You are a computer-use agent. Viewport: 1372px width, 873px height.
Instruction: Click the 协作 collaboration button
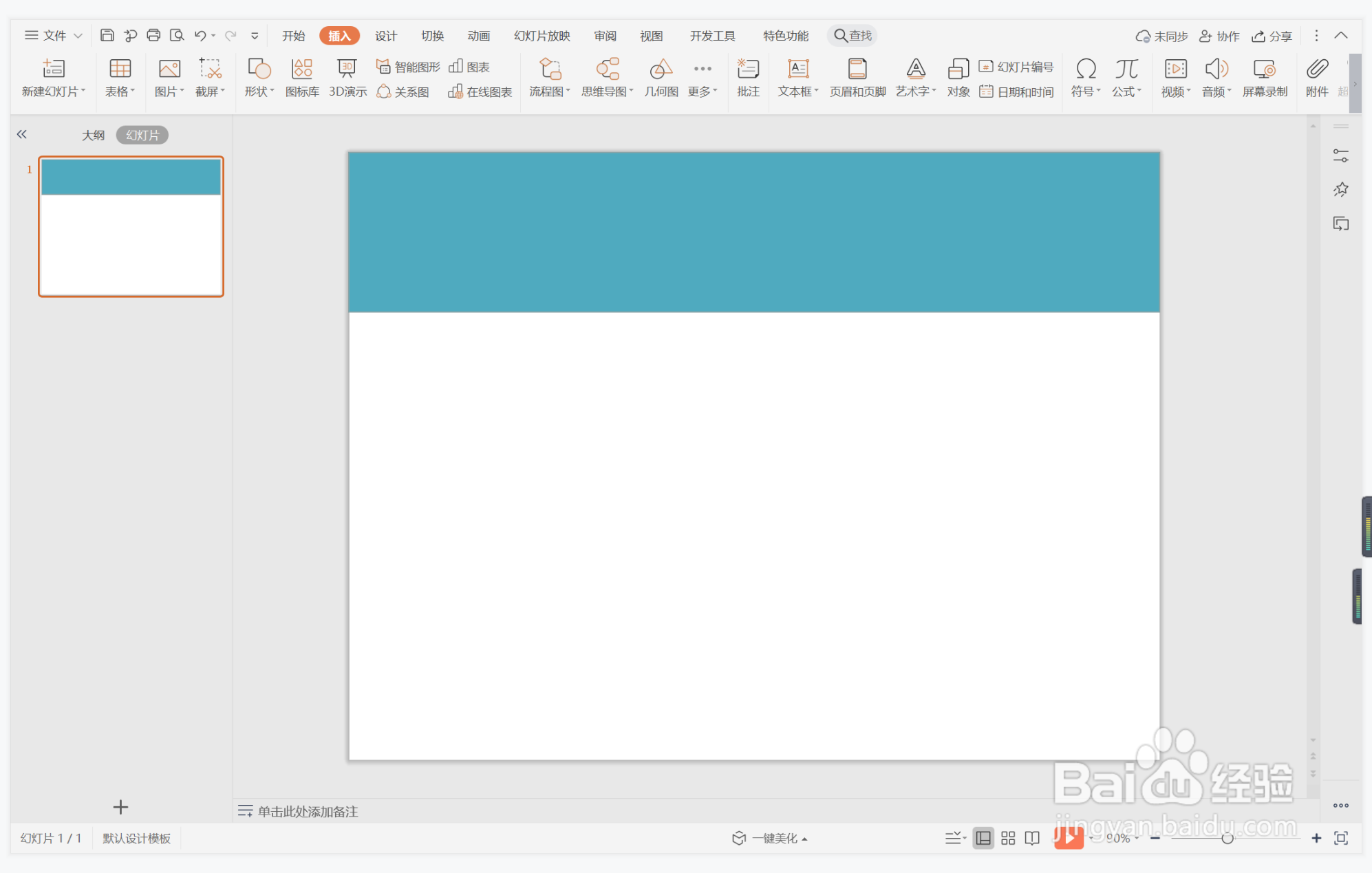click(1219, 36)
